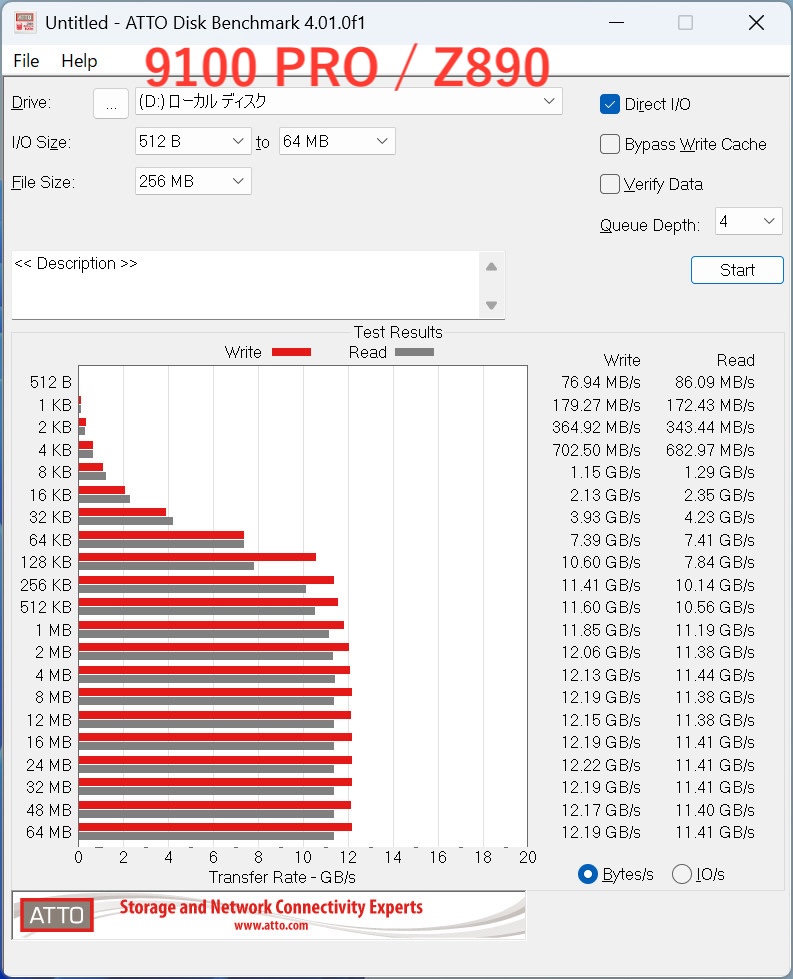Viewport: 793px width, 979px height.
Task: Enable the Verify Data checkbox
Action: click(609, 184)
